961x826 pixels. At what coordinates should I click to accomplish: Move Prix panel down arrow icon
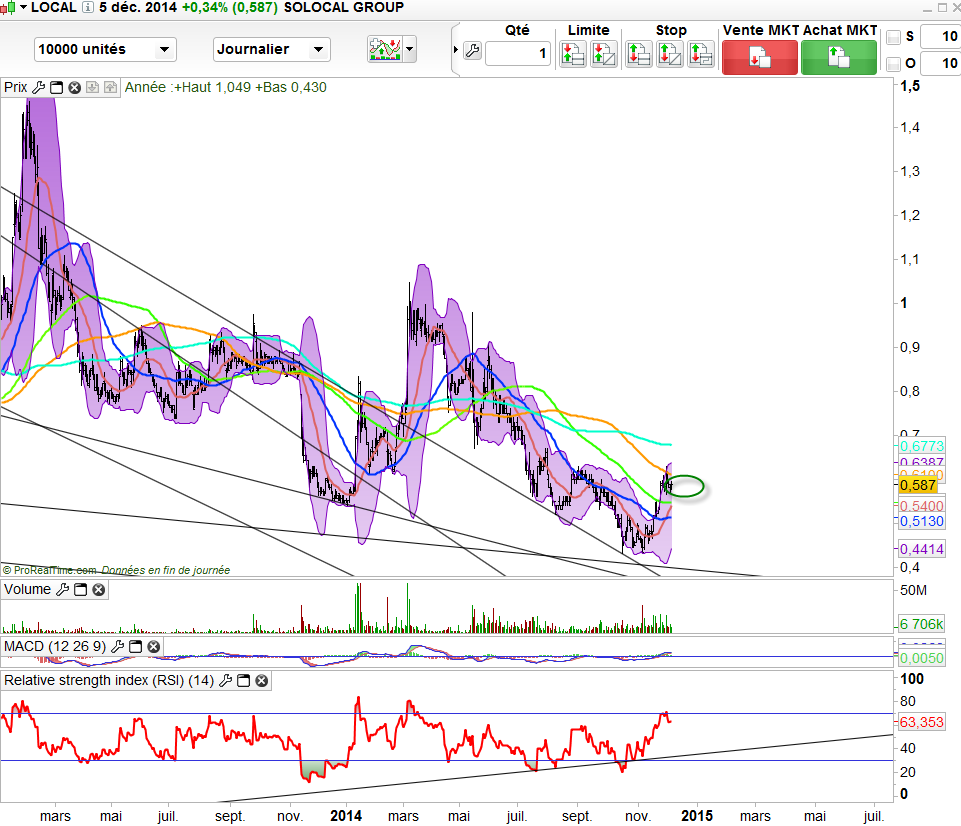click(93, 88)
